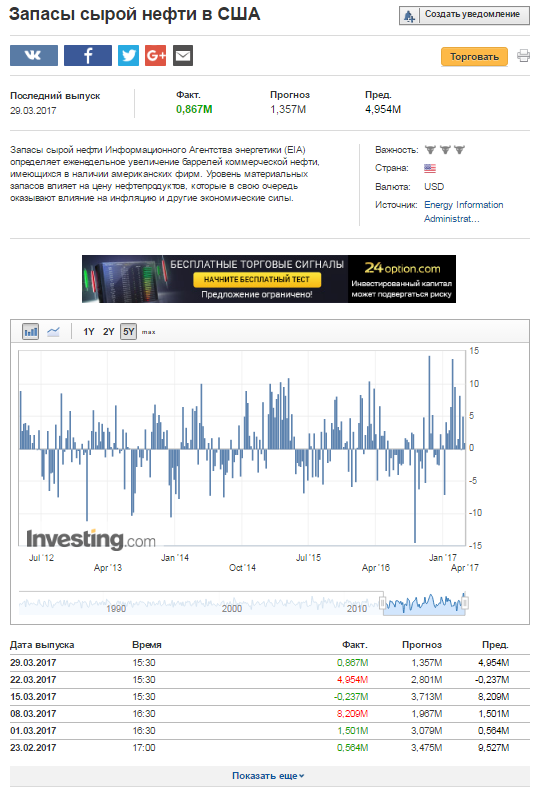Share the page on Facebook
This screenshot has height=796, width=540.
tap(88, 55)
